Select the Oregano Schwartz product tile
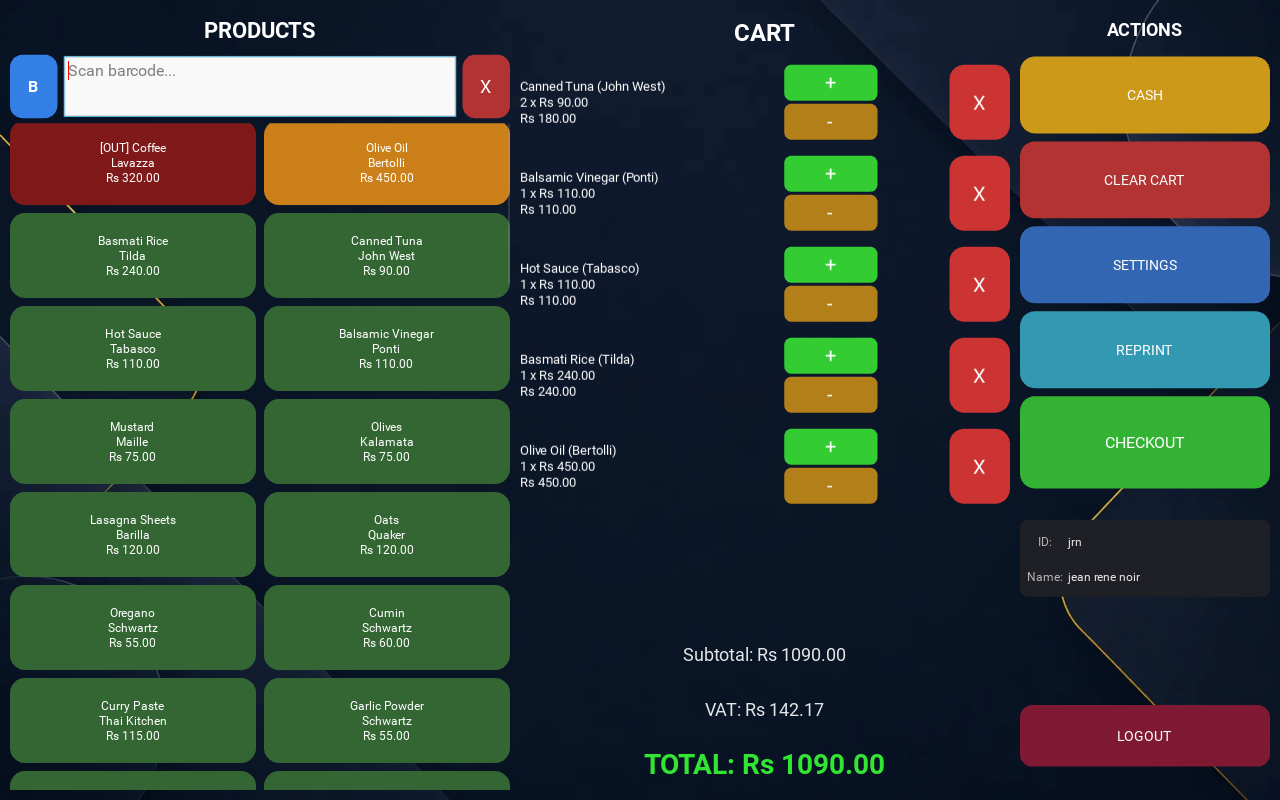 [x=133, y=628]
